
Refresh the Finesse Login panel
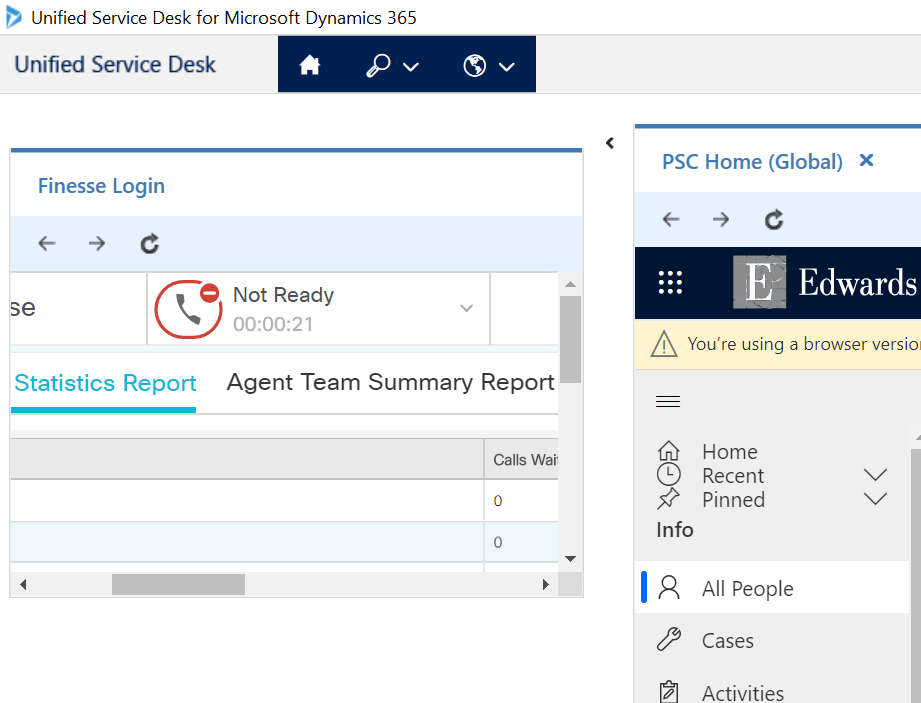(x=149, y=243)
